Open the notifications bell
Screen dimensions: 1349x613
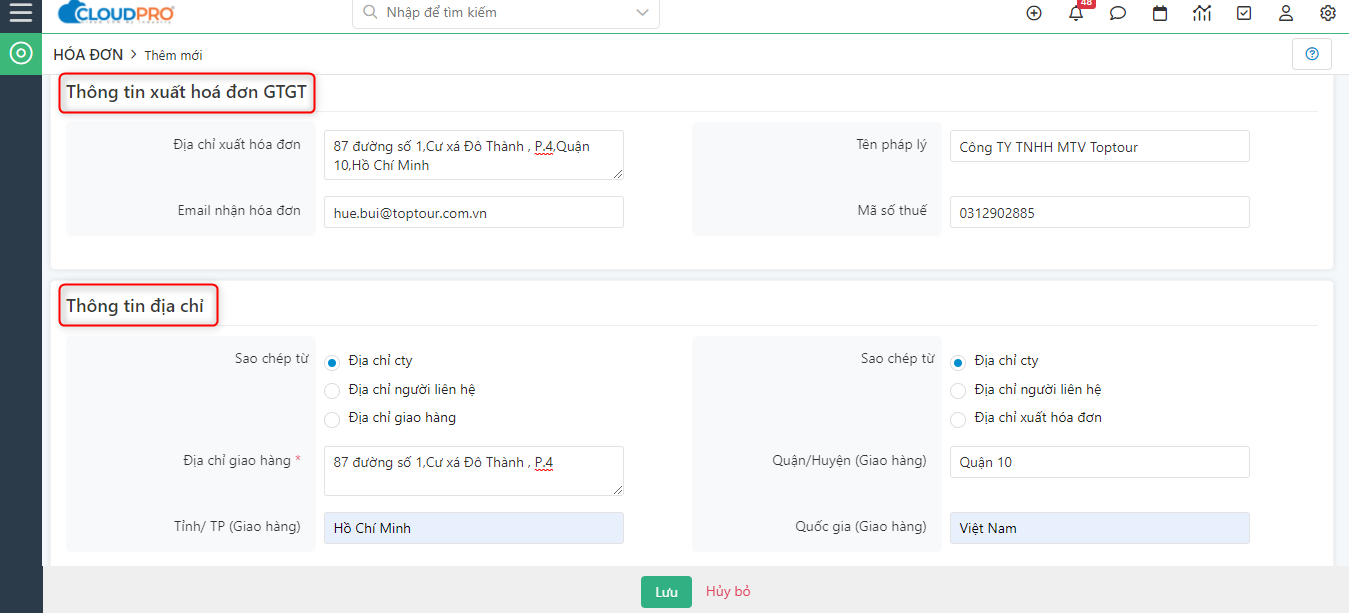[x=1076, y=13]
